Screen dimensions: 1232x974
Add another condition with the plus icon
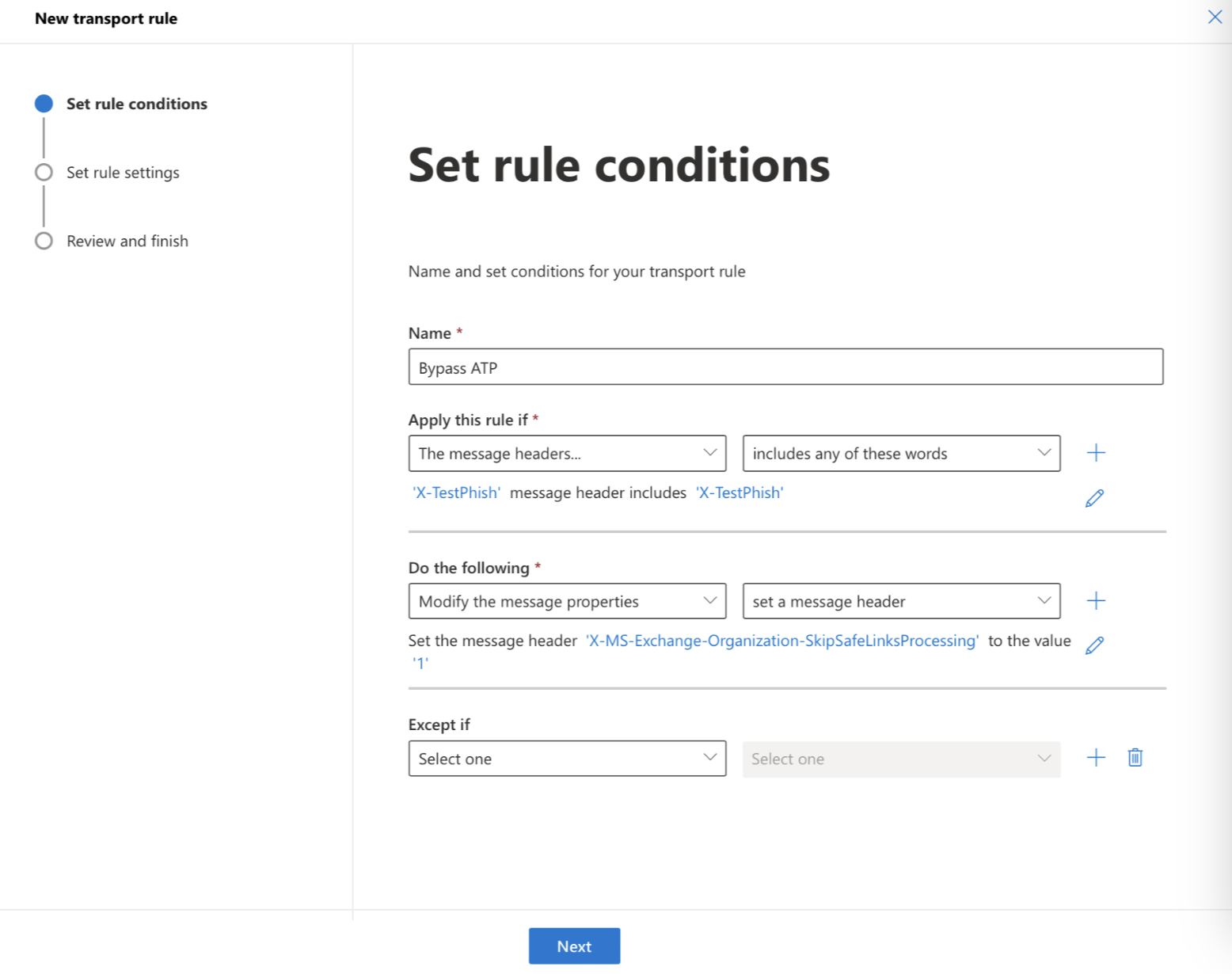click(x=1096, y=452)
